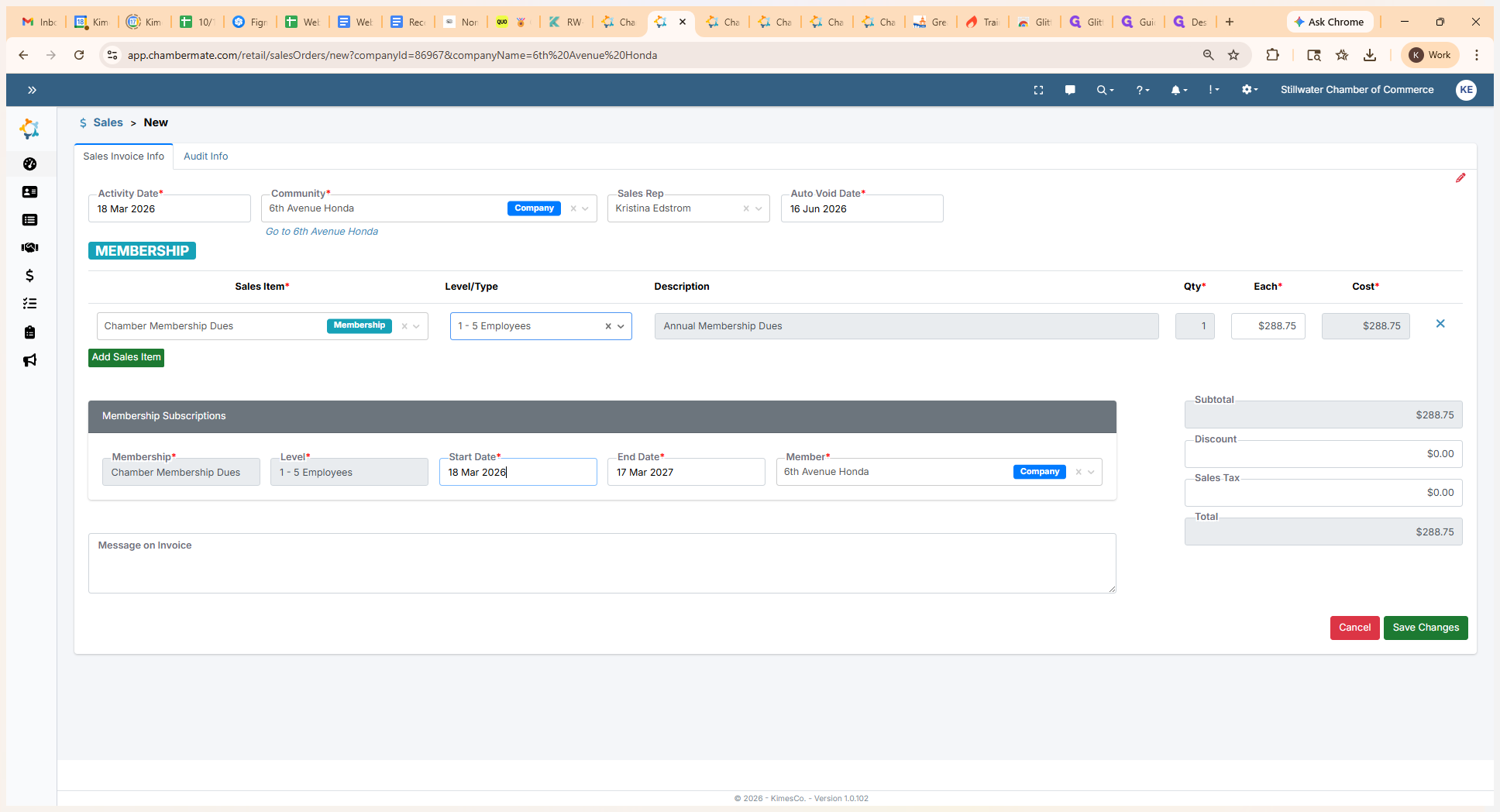Screen dimensions: 1500x812
Task: Open the handshake sidebar icon
Action: coord(29,248)
